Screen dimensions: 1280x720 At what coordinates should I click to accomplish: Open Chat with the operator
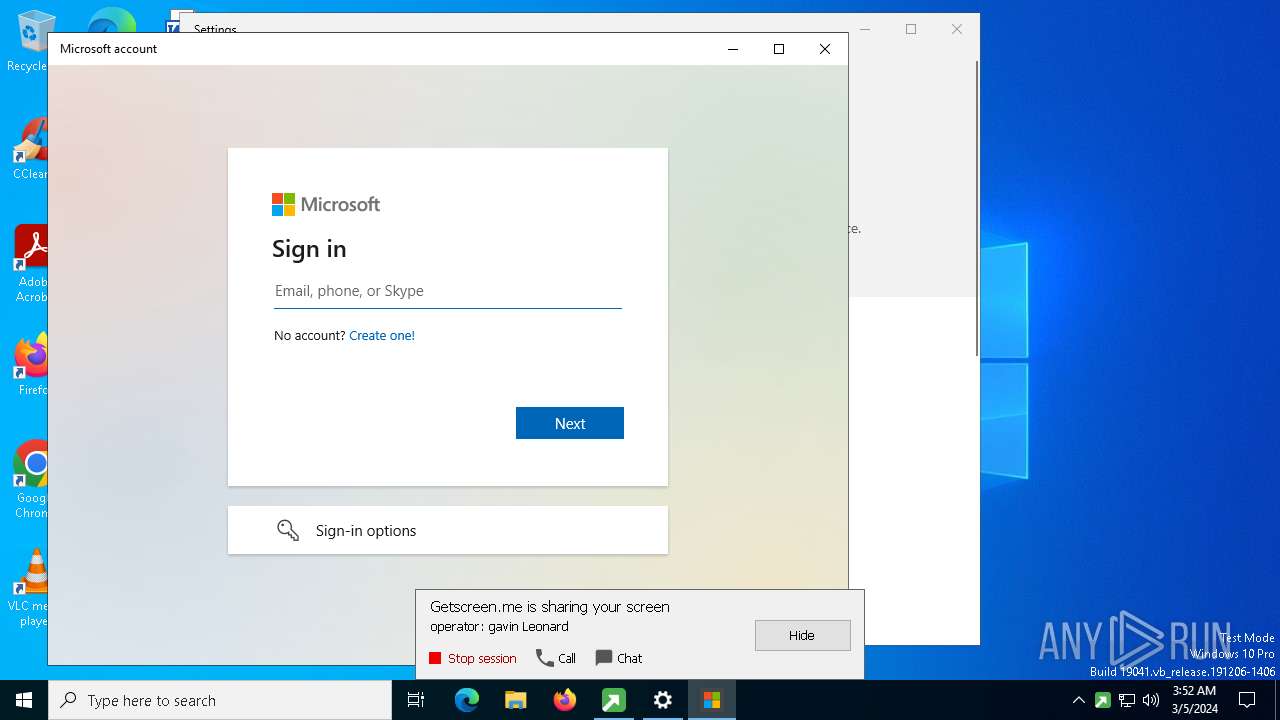619,658
